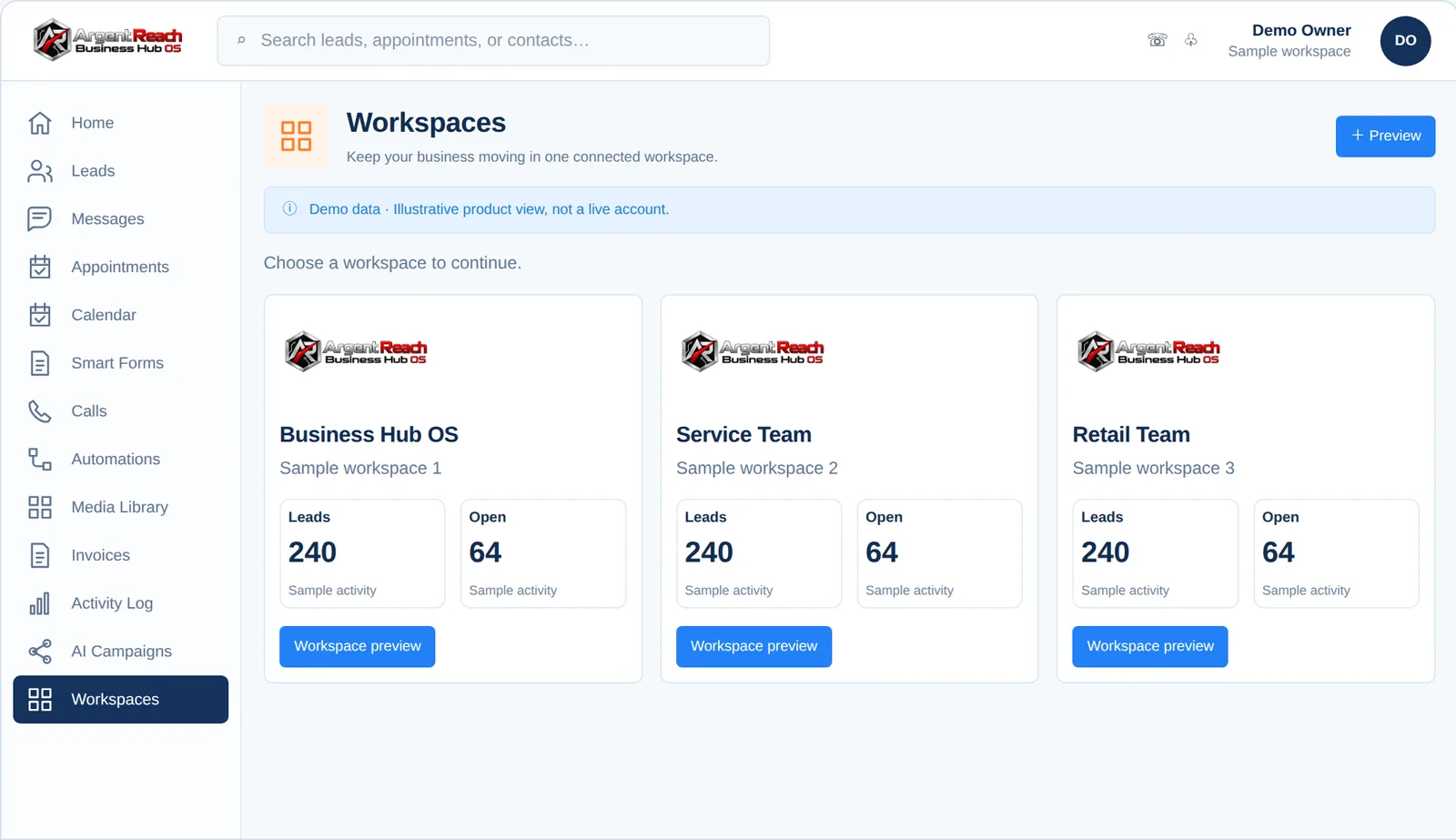Open Media Library grid icon

point(40,508)
